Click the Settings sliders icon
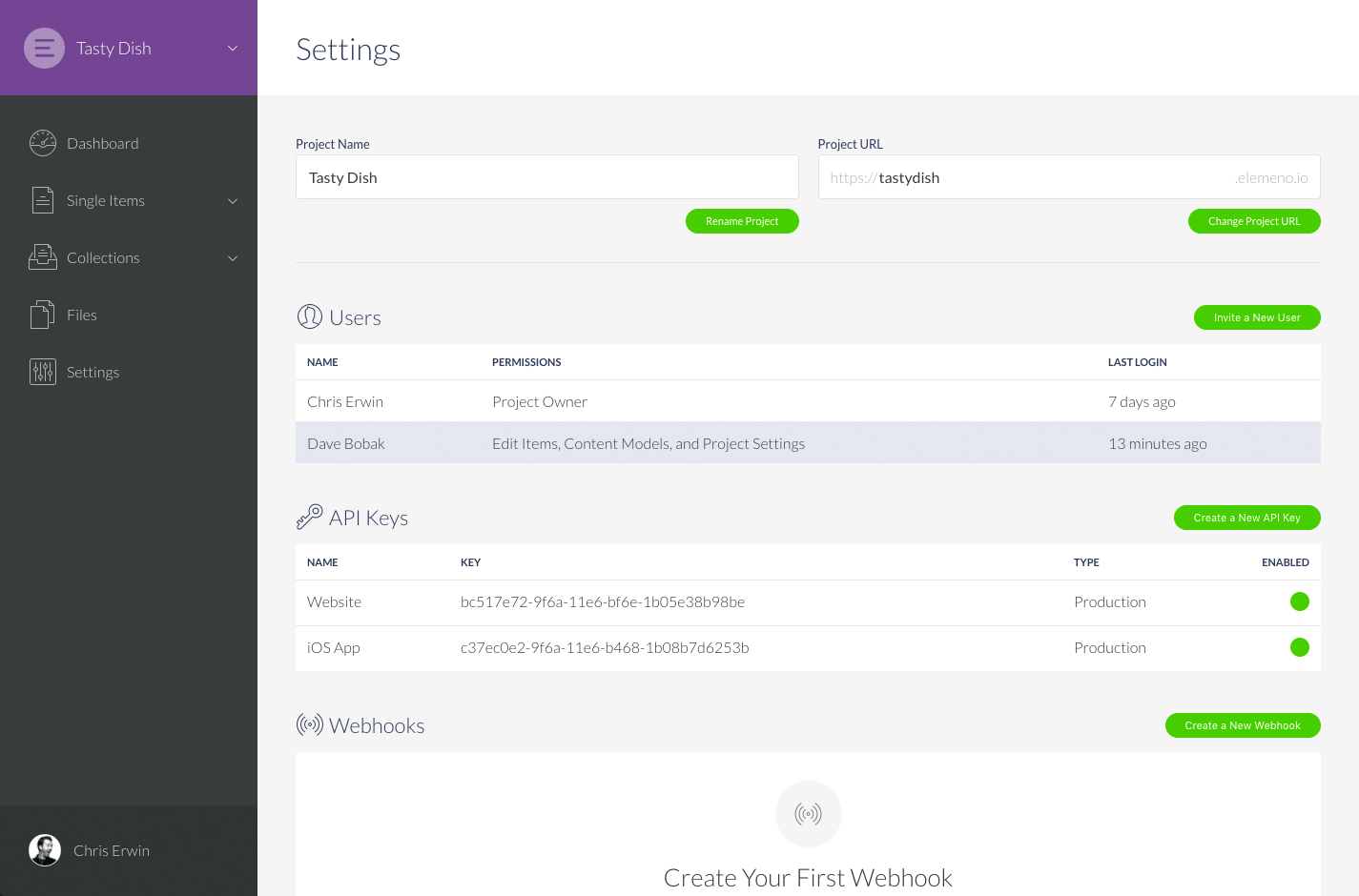1359x896 pixels. 43,372
